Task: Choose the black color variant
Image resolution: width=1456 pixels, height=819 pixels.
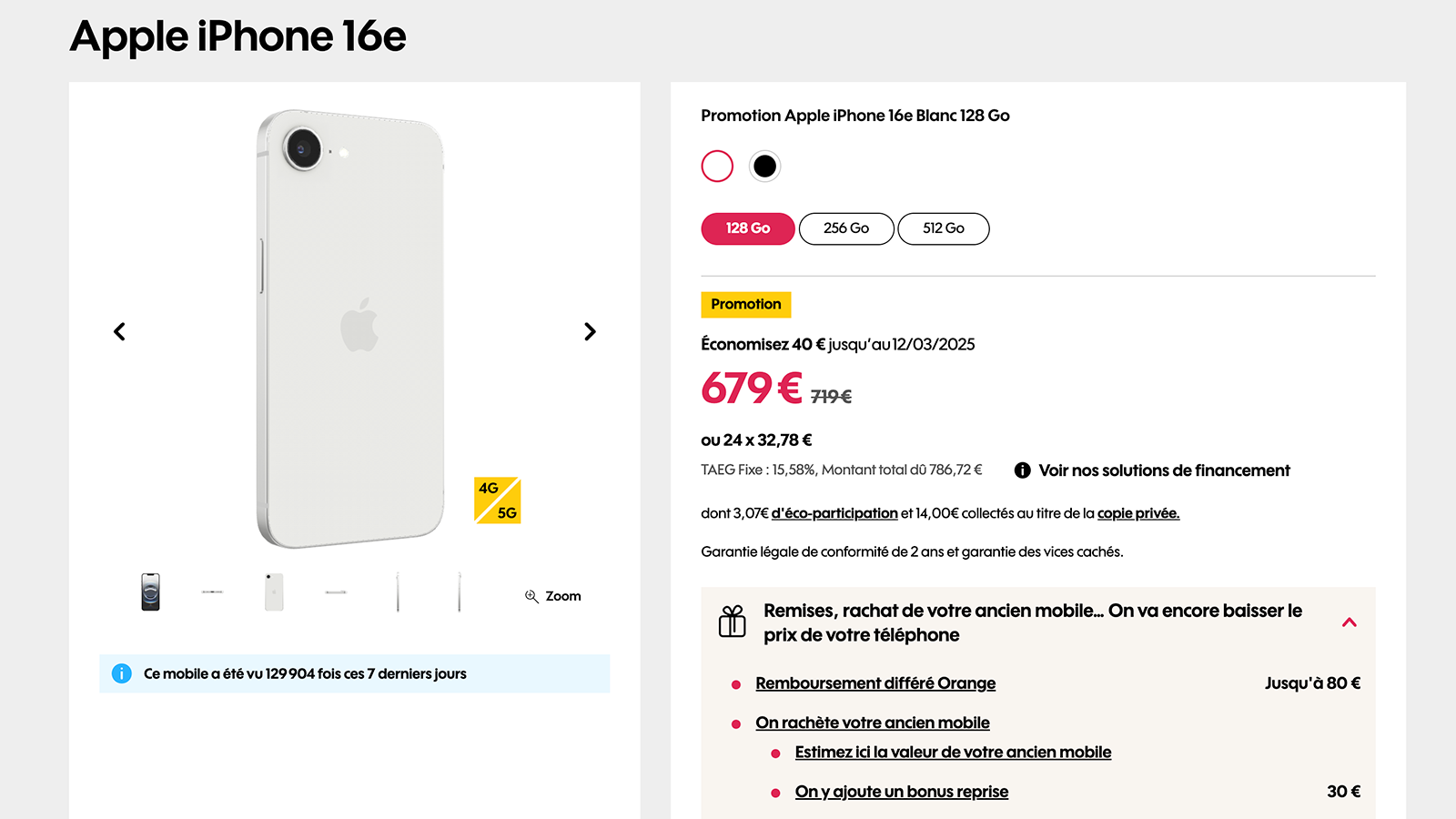Action: coord(765,166)
